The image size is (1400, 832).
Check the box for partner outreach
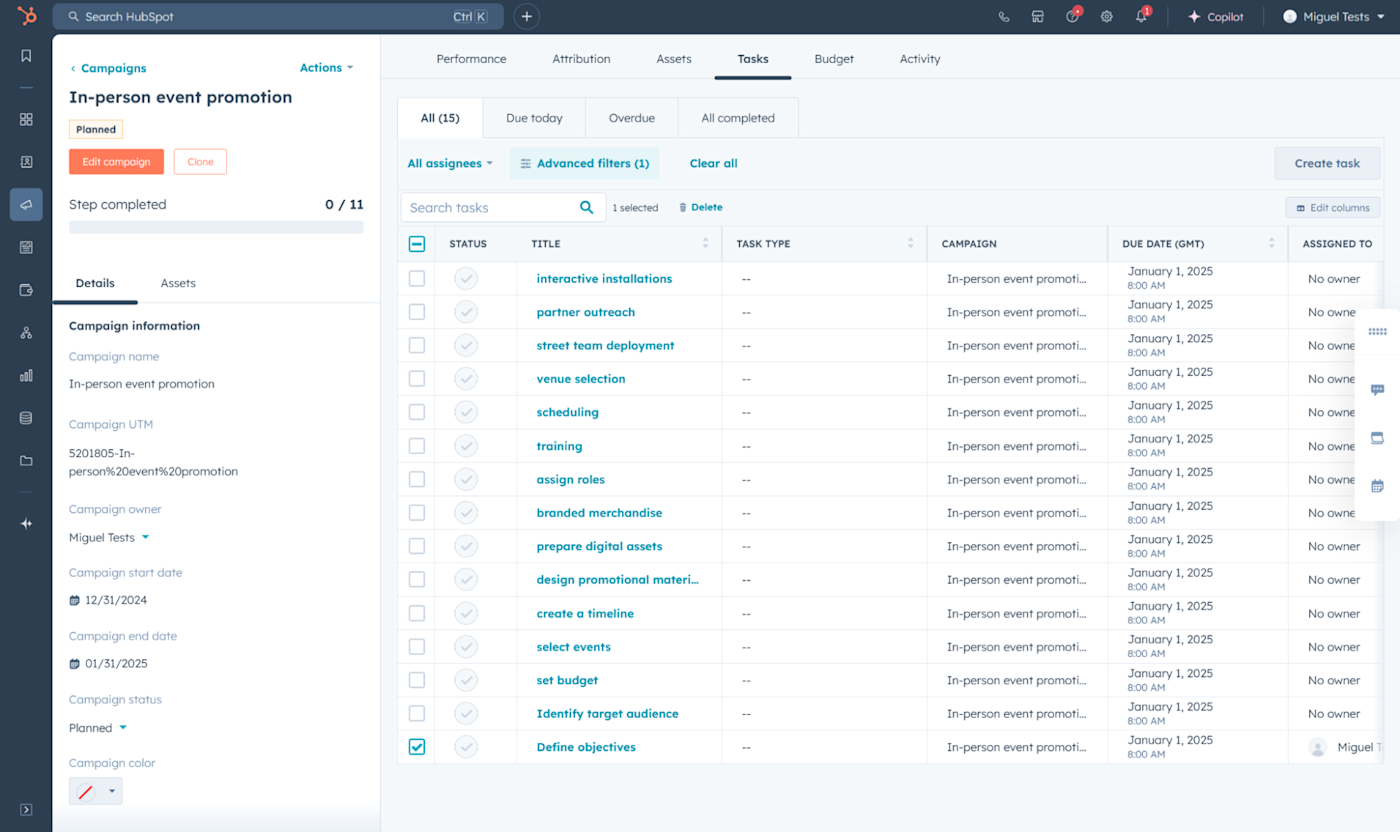click(417, 312)
